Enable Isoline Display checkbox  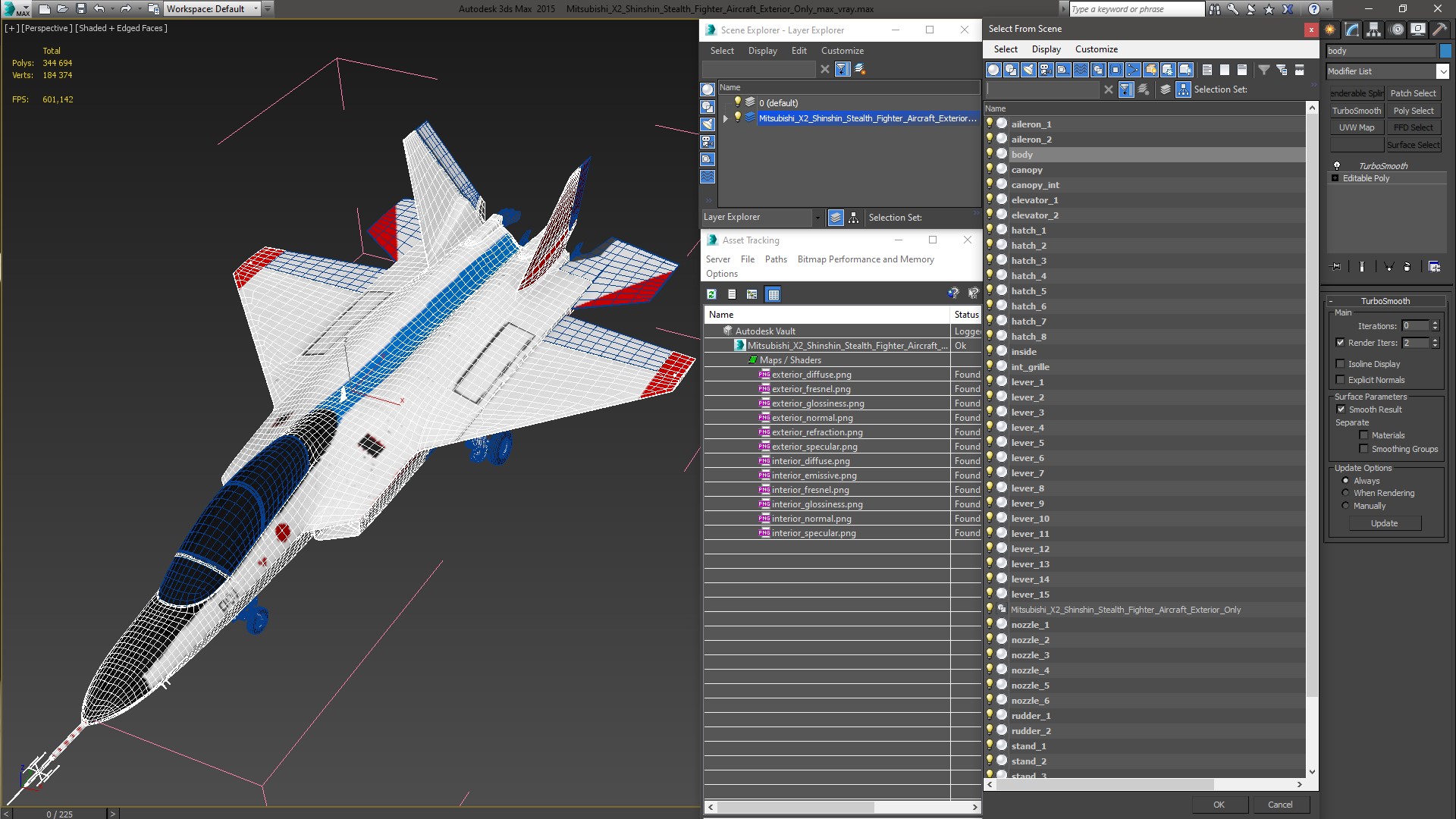pyautogui.click(x=1340, y=364)
